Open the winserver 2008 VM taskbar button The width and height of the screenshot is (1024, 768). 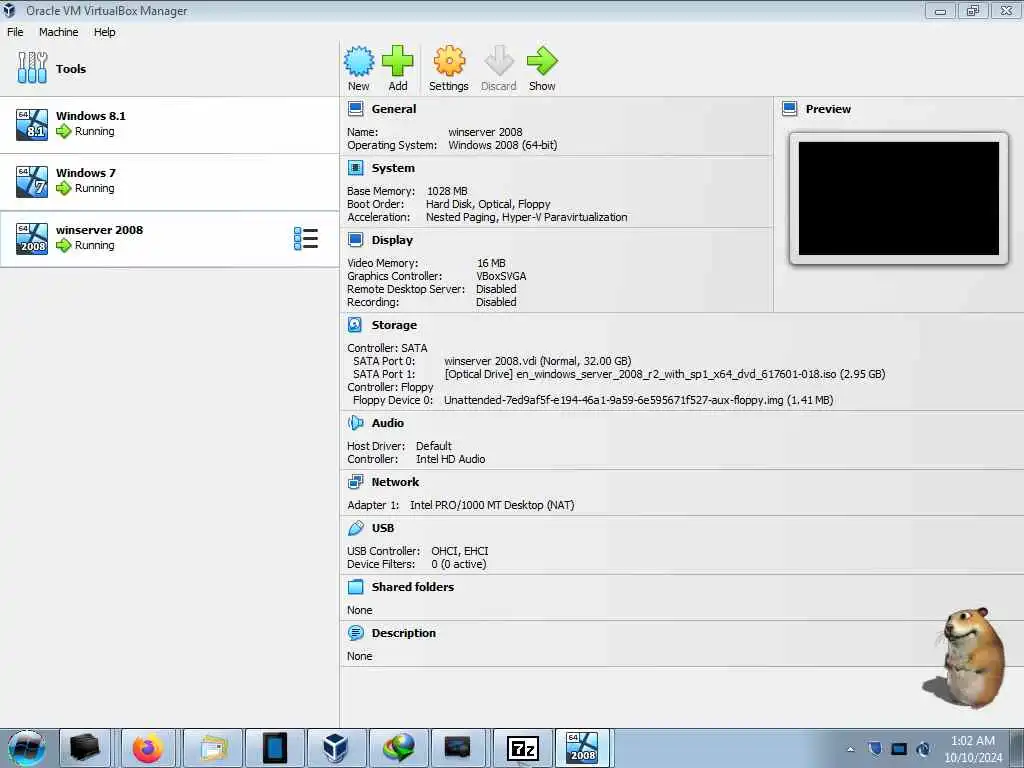[582, 748]
